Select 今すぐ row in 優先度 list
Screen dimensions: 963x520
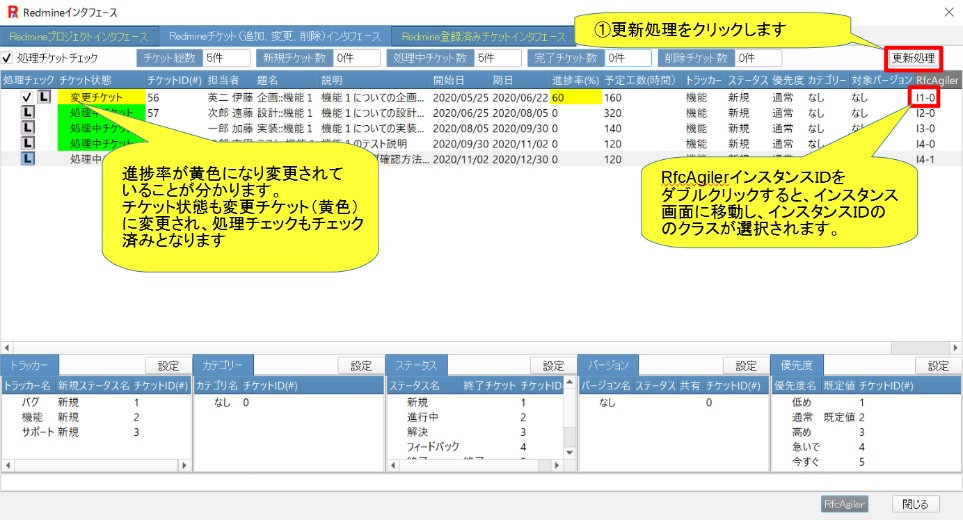pyautogui.click(x=866, y=461)
